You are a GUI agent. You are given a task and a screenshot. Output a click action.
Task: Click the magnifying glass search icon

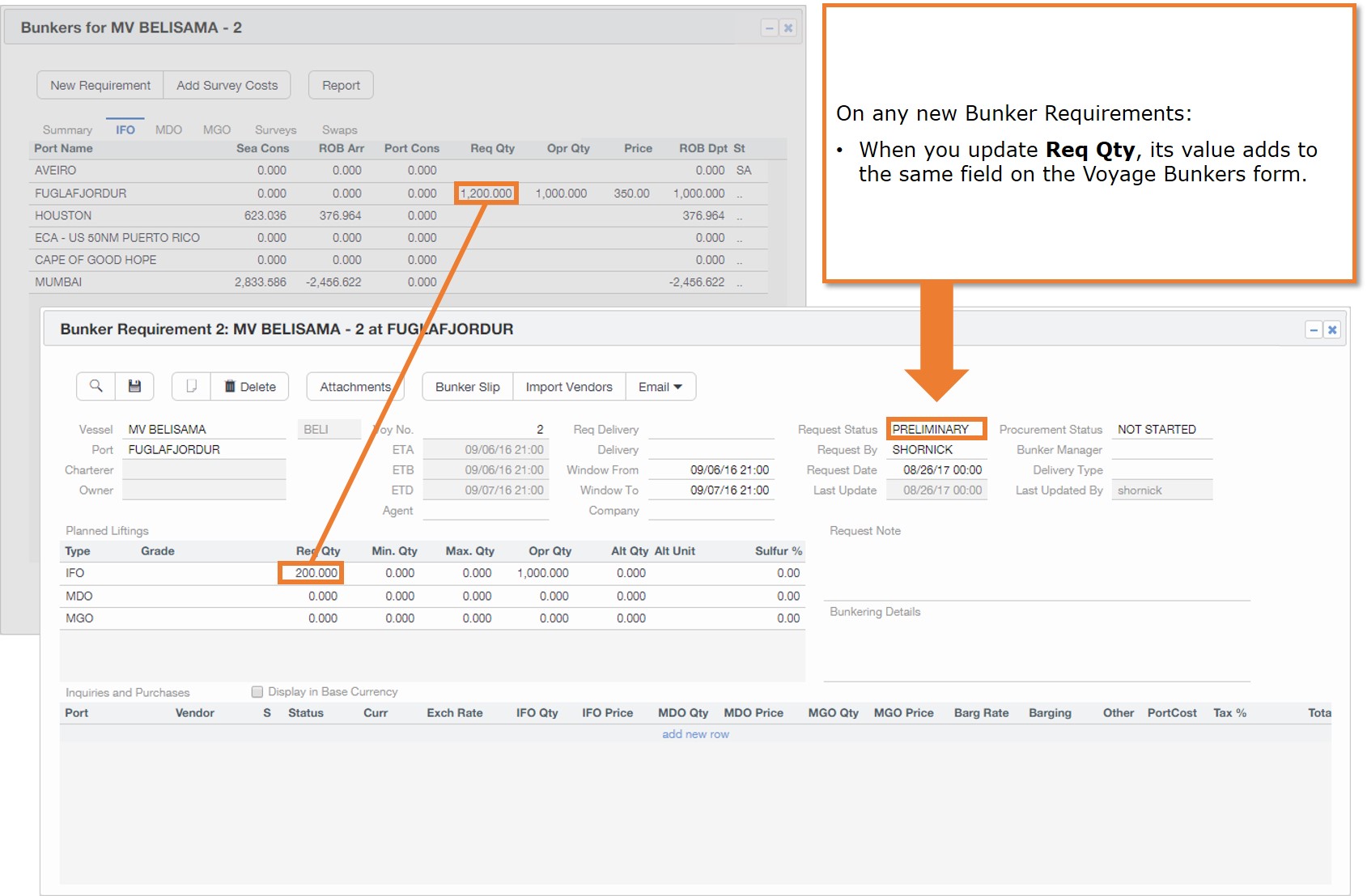[x=96, y=387]
